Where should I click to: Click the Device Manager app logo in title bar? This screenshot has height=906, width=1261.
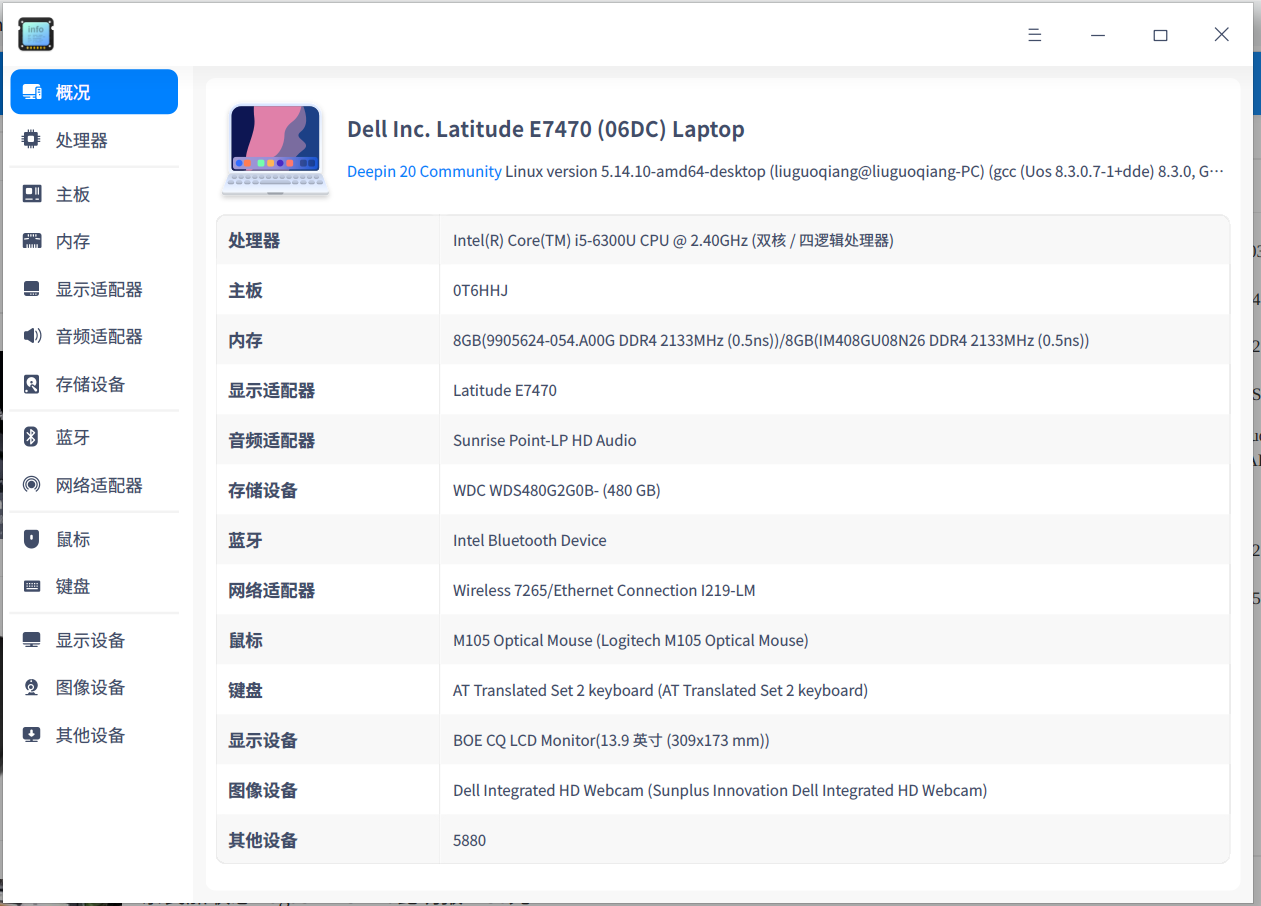[x=36, y=34]
